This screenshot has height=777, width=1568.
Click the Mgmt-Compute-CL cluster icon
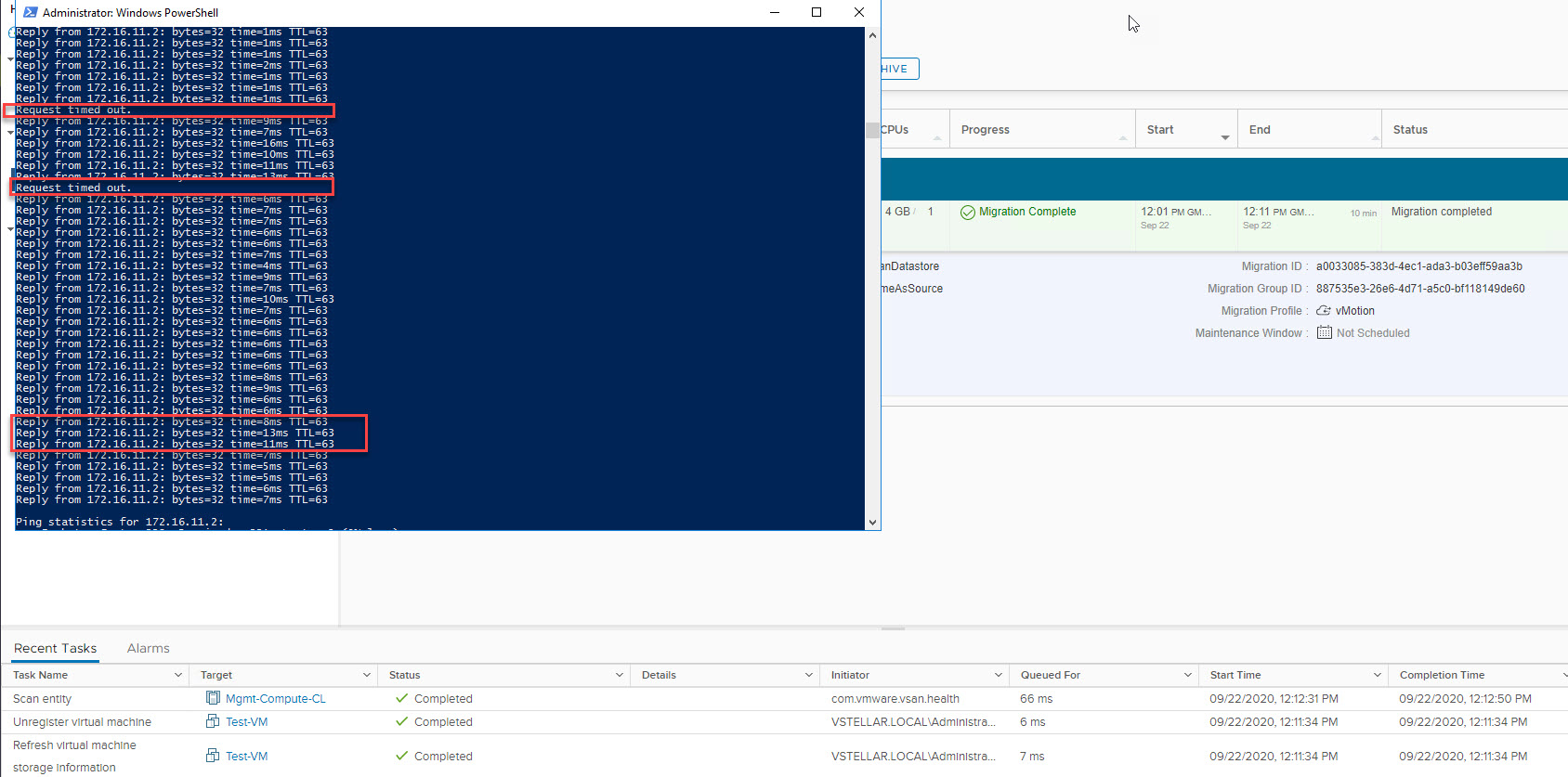(x=213, y=698)
